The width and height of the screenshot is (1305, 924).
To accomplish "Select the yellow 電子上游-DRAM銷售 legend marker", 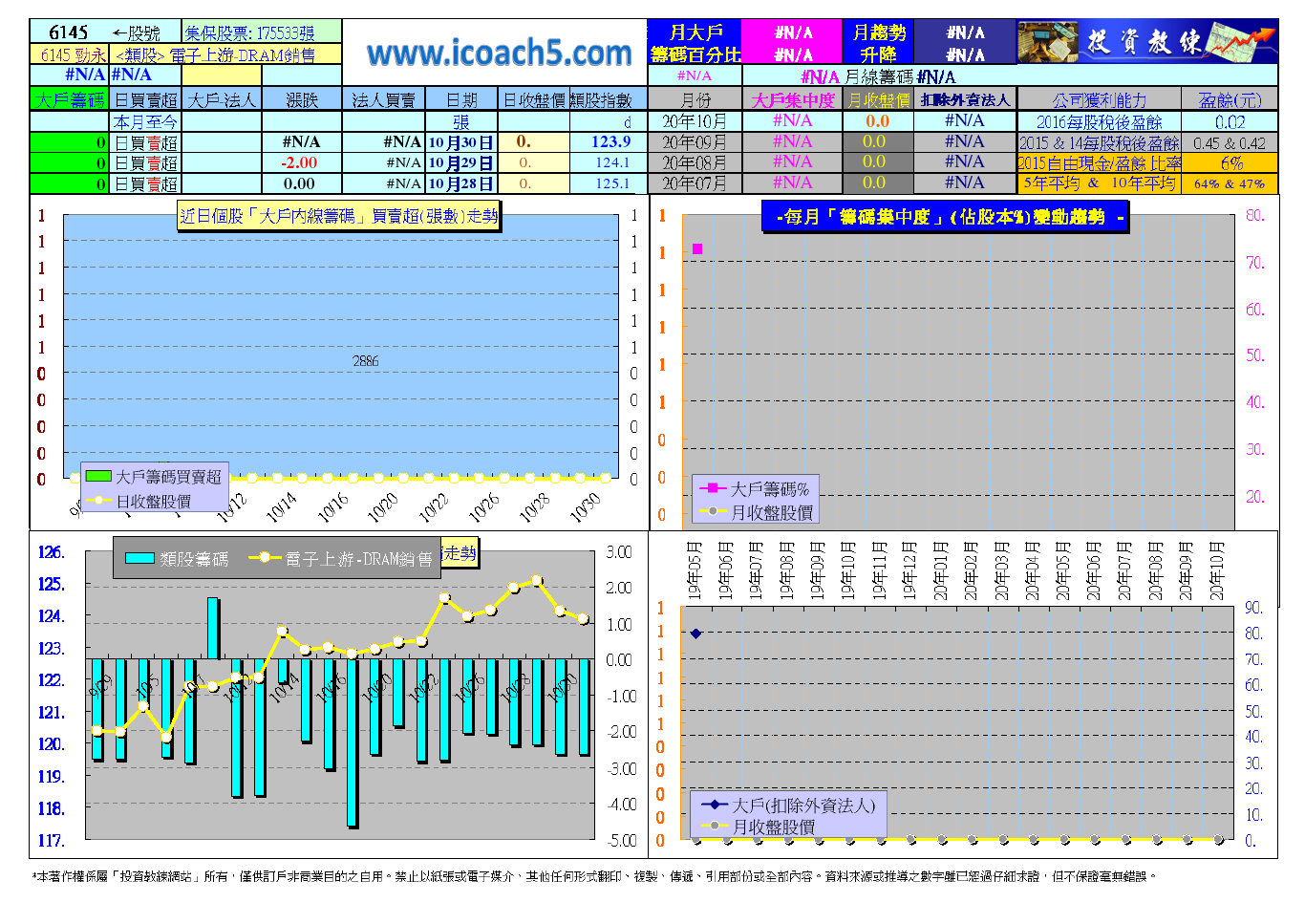I will (x=265, y=558).
